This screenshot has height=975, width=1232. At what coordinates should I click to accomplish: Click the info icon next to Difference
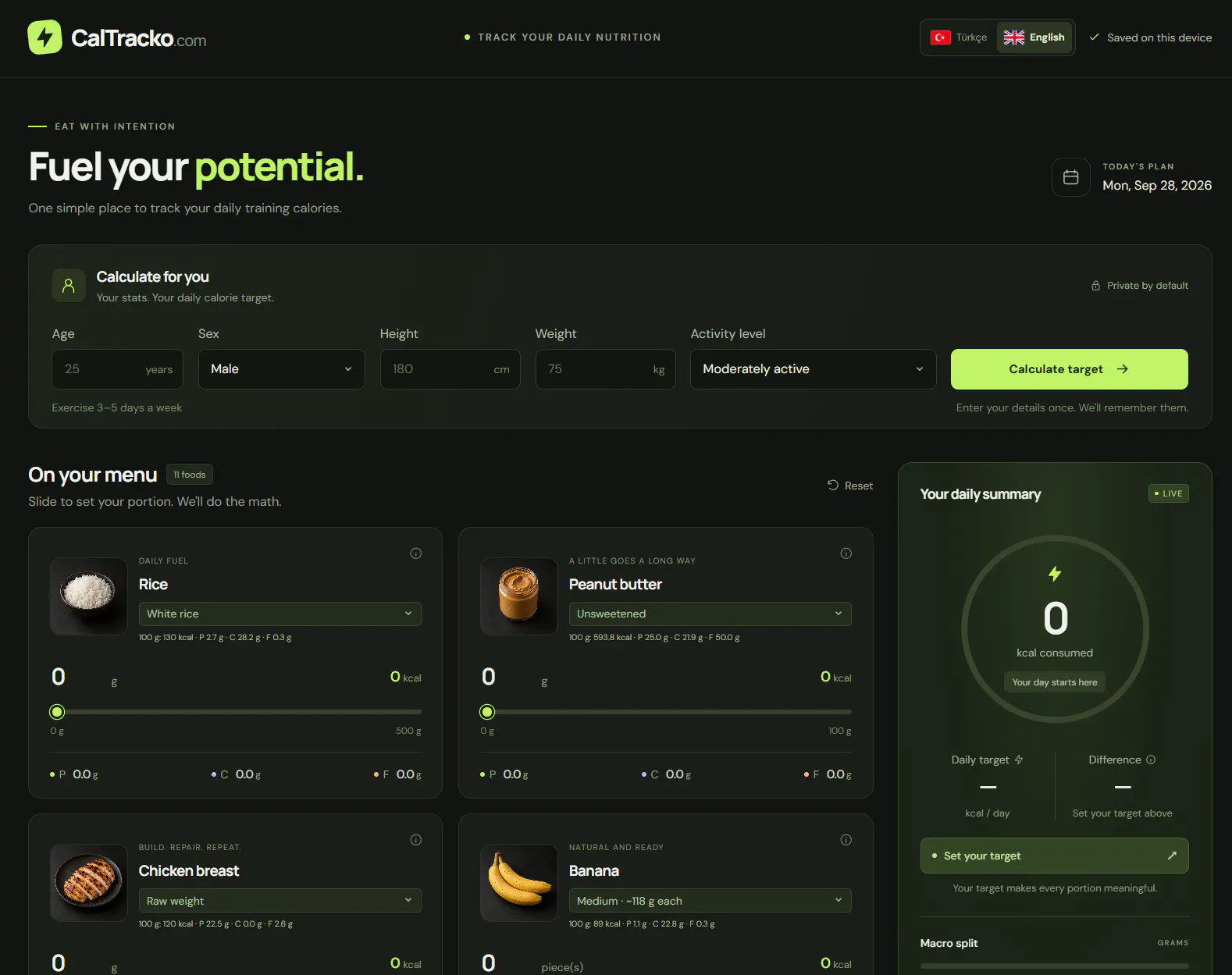[x=1151, y=760]
